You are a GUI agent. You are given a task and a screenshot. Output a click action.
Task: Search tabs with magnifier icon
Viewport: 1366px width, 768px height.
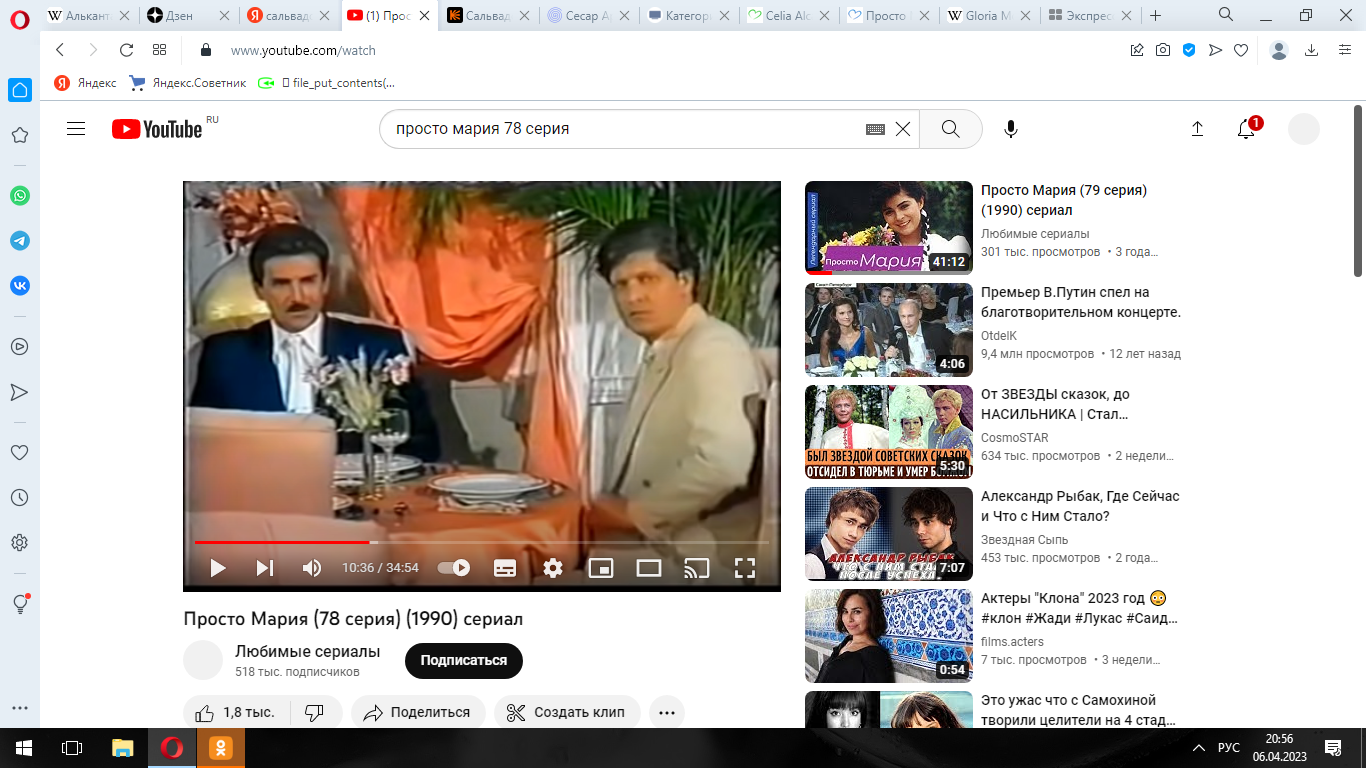(x=1226, y=15)
